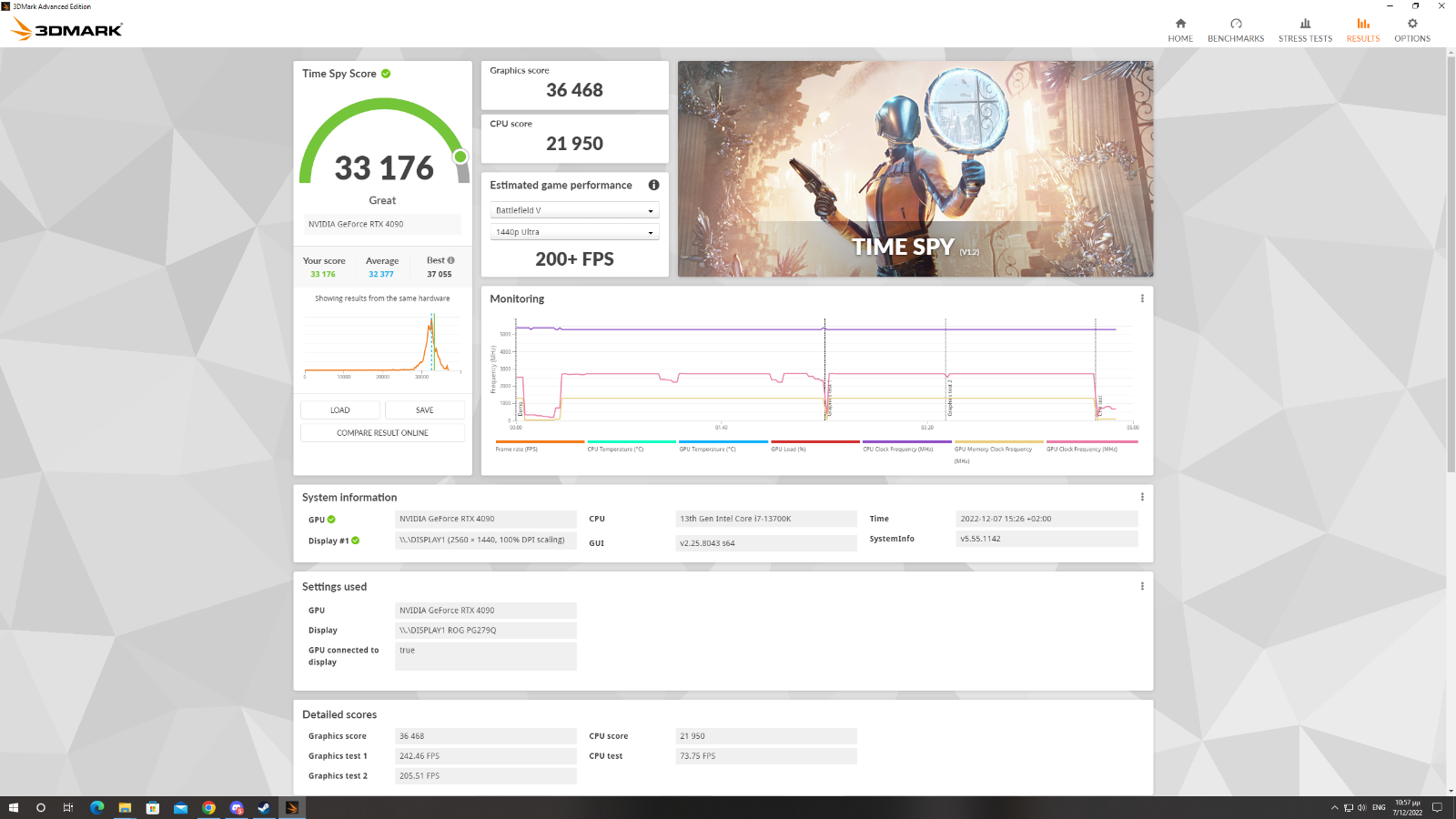The height and width of the screenshot is (819, 1456).
Task: Click the LOAD button
Action: [x=340, y=410]
